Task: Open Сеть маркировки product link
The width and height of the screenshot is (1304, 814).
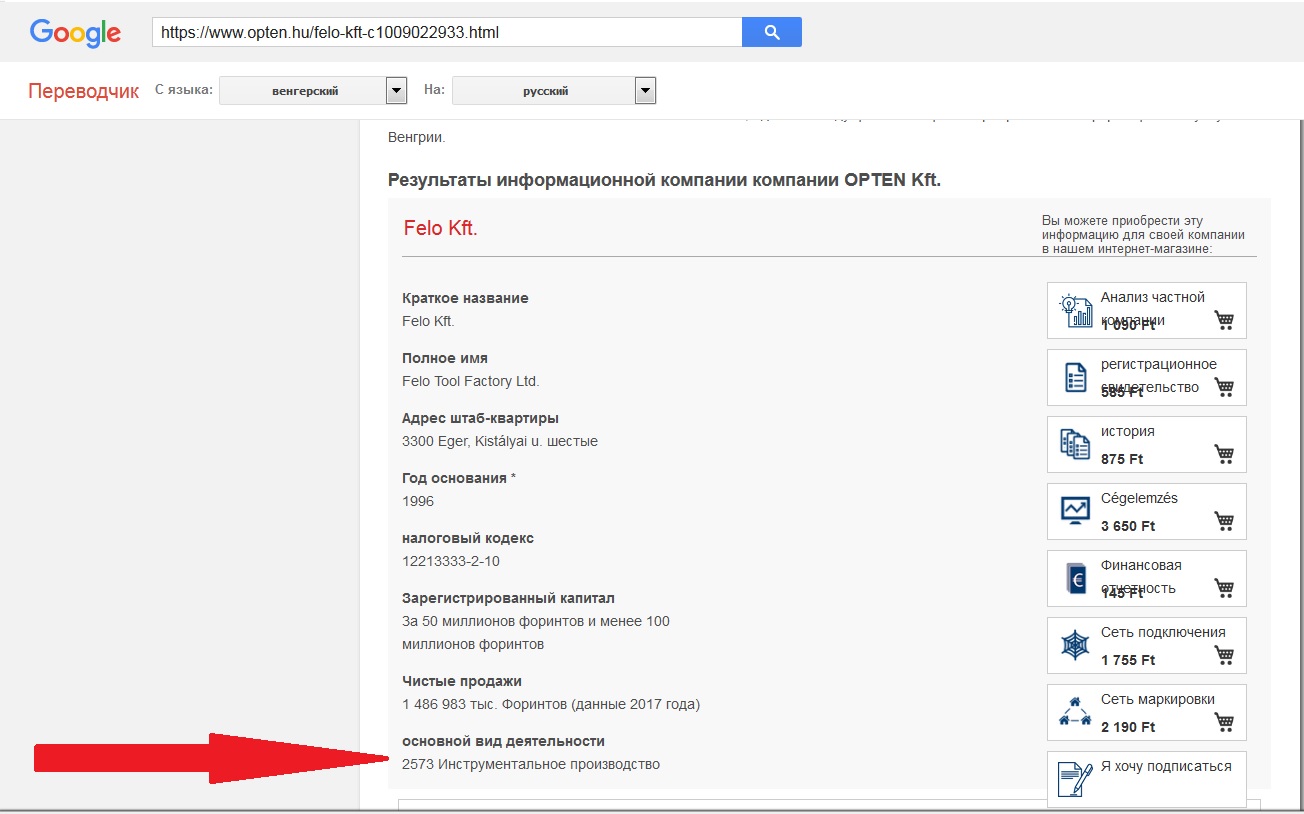Action: pos(1158,699)
